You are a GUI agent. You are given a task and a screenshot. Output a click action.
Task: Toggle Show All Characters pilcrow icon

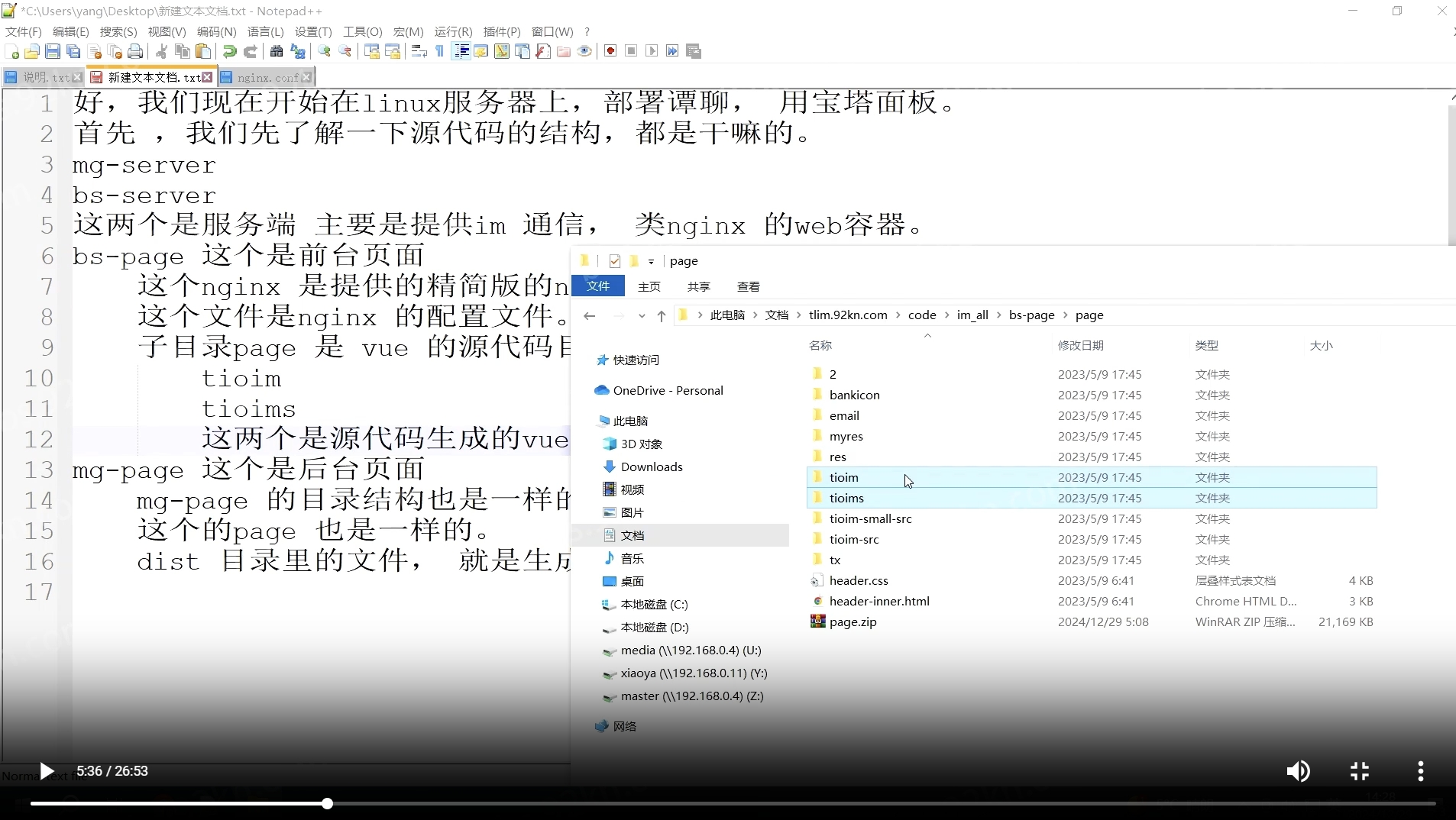click(440, 51)
